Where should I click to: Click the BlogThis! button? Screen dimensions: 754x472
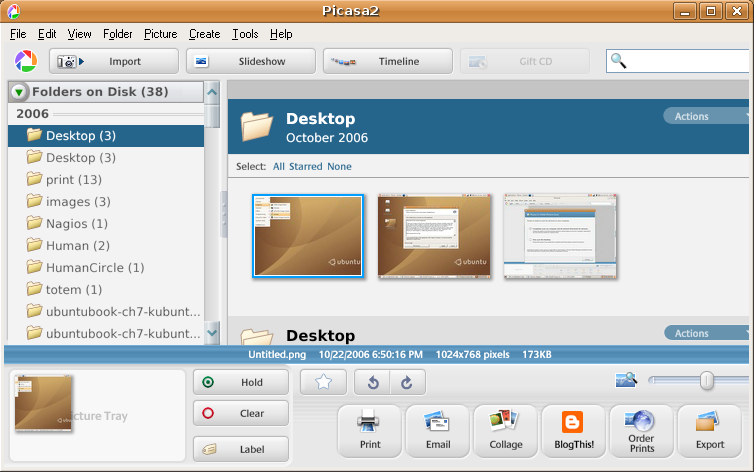[574, 431]
